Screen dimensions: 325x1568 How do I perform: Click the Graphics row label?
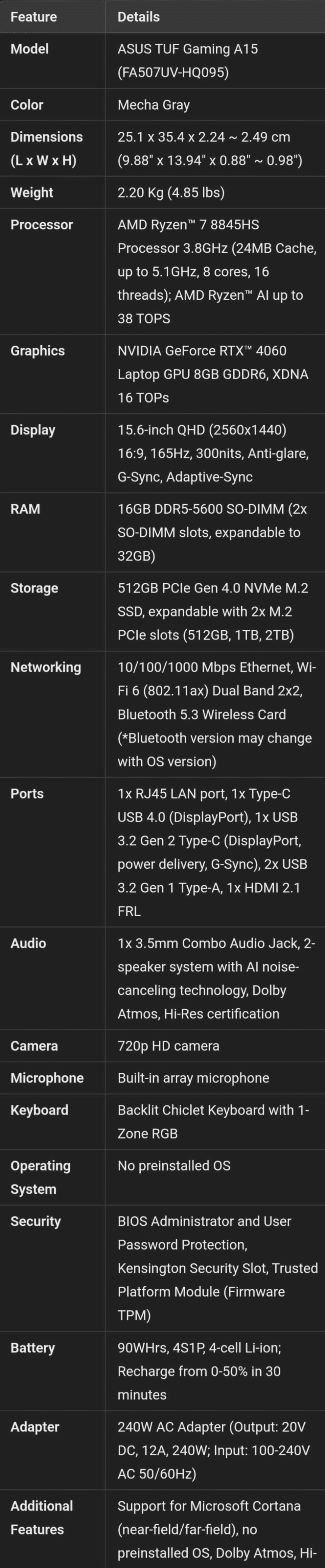37,351
